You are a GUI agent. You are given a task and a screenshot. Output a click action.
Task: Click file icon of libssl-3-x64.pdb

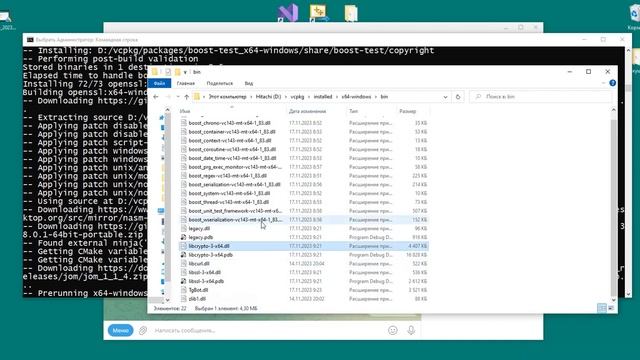tap(184, 281)
